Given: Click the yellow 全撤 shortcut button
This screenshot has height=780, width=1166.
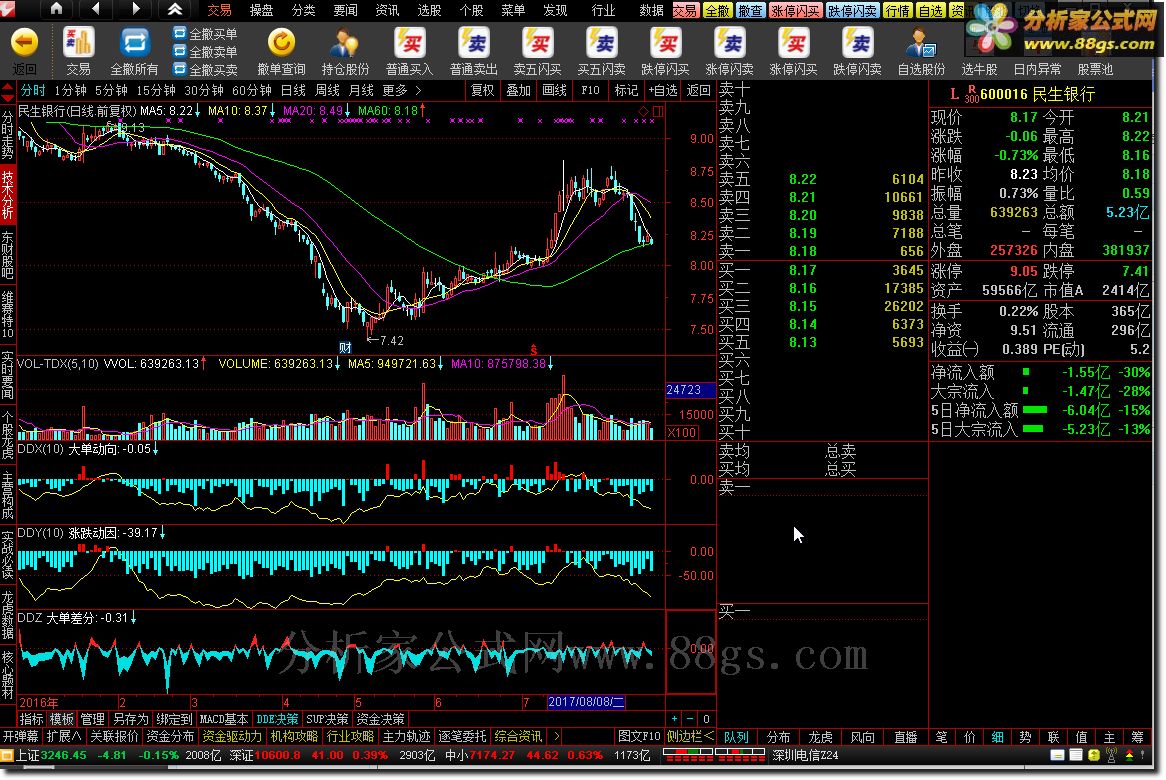Looking at the screenshot, I should [x=718, y=10].
